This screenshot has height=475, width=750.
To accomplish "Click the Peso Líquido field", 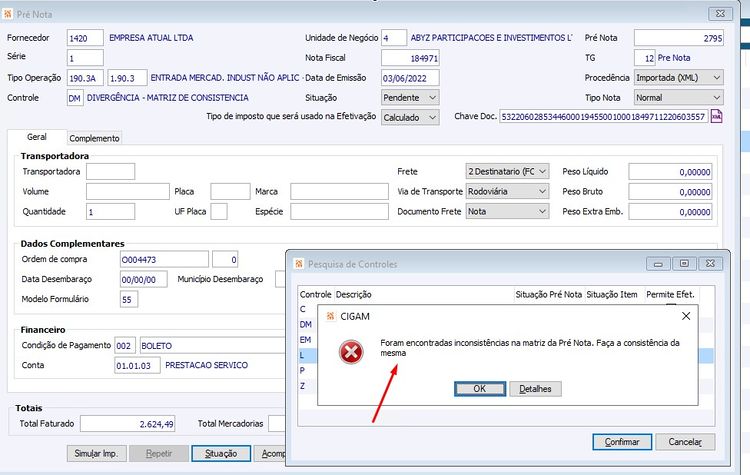I will [670, 172].
